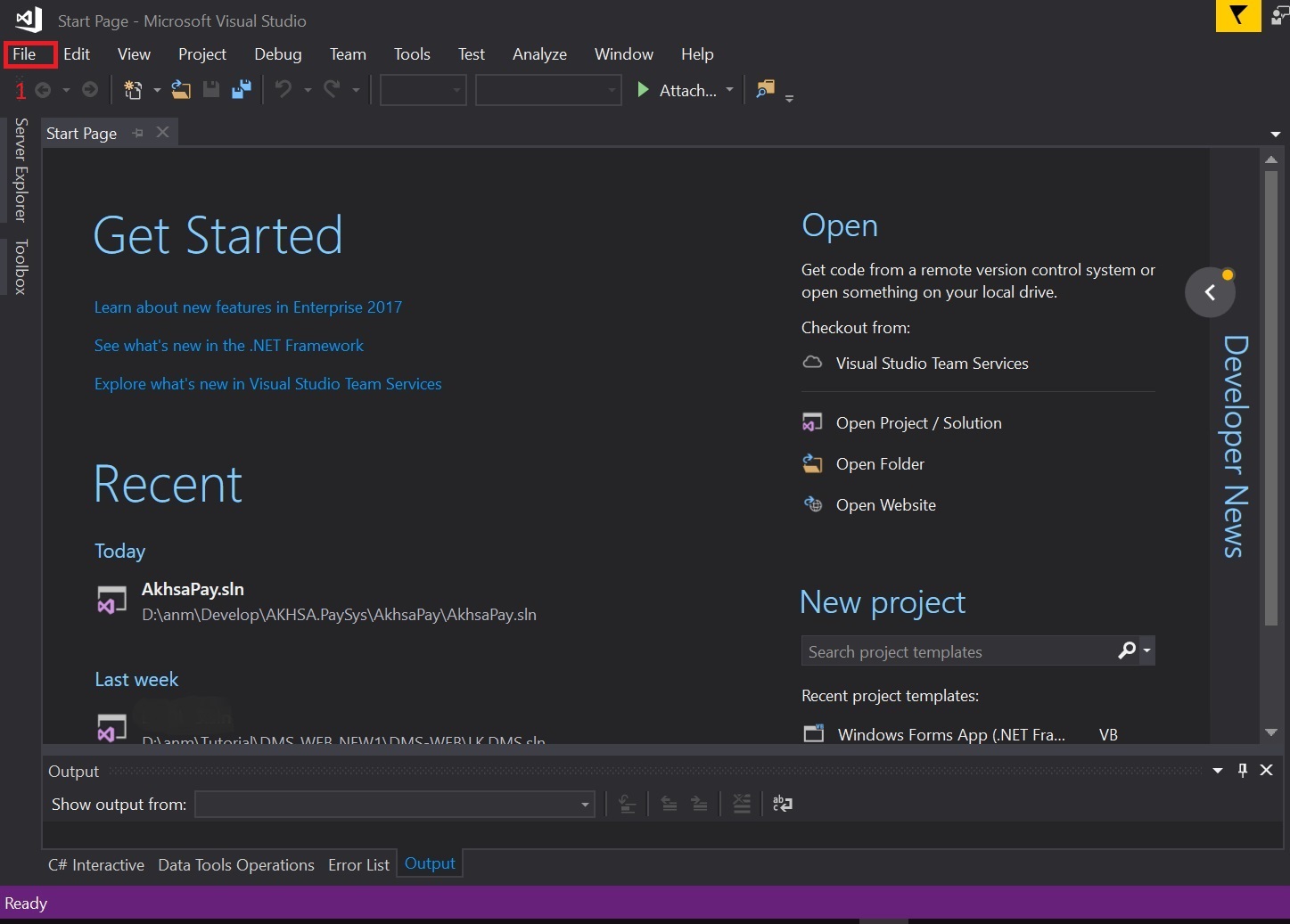Open the AkhsaPay.sln recent solution

[193, 589]
